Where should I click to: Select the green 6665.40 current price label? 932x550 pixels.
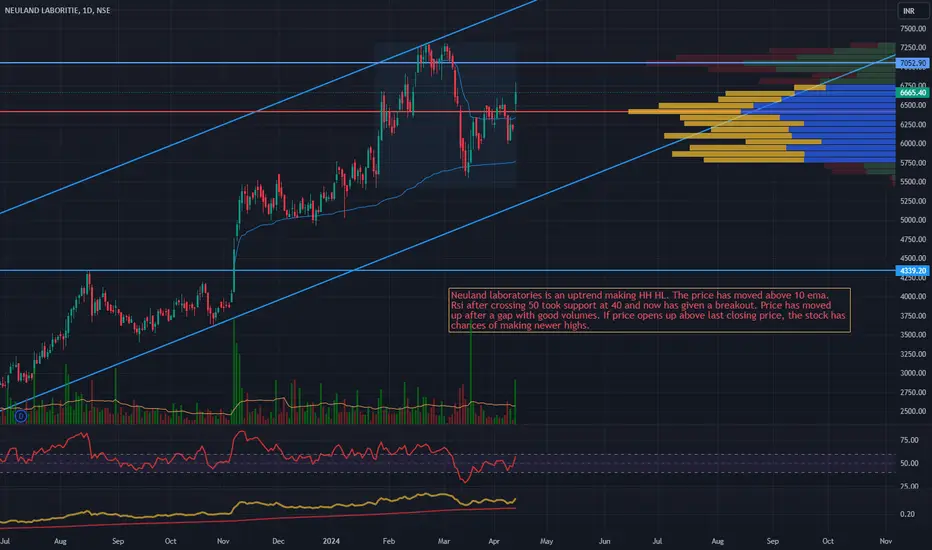(912, 93)
